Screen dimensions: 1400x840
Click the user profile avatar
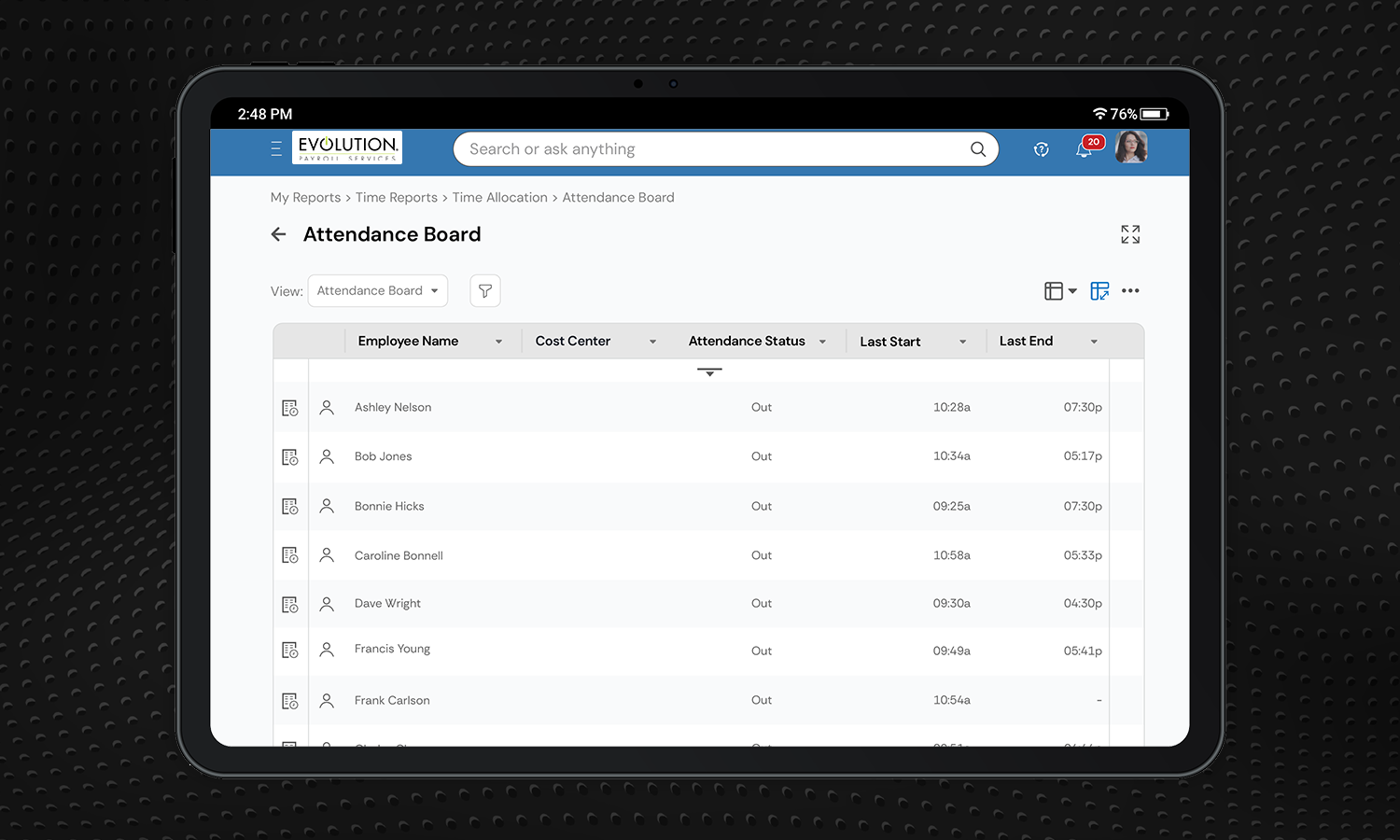tap(1131, 147)
